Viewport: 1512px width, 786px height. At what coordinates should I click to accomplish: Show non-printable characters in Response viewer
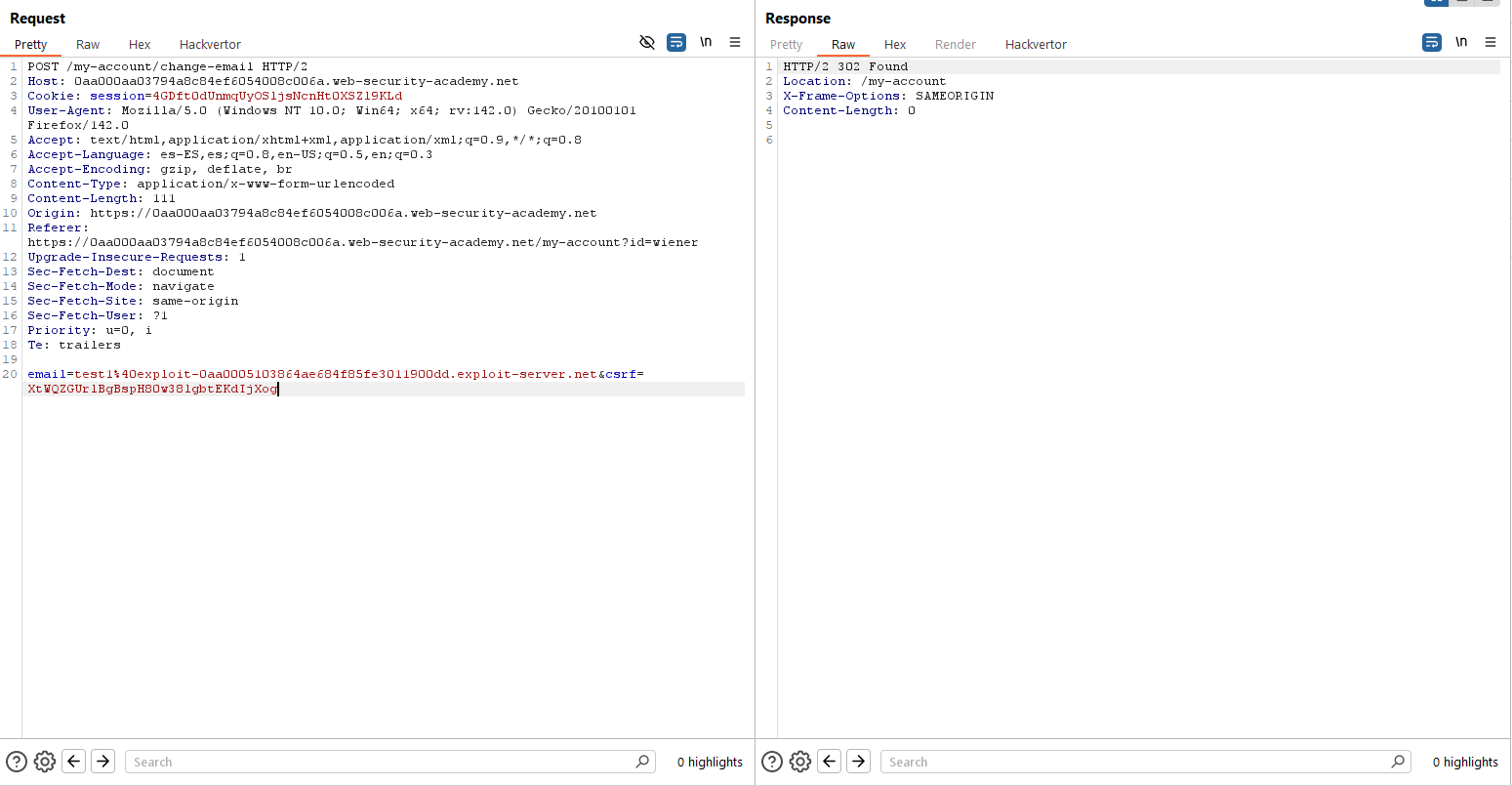tap(1461, 42)
